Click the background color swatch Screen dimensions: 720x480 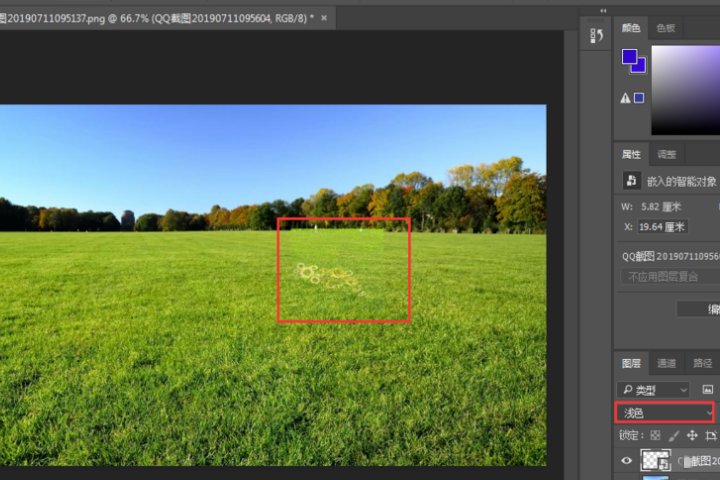click(640, 67)
